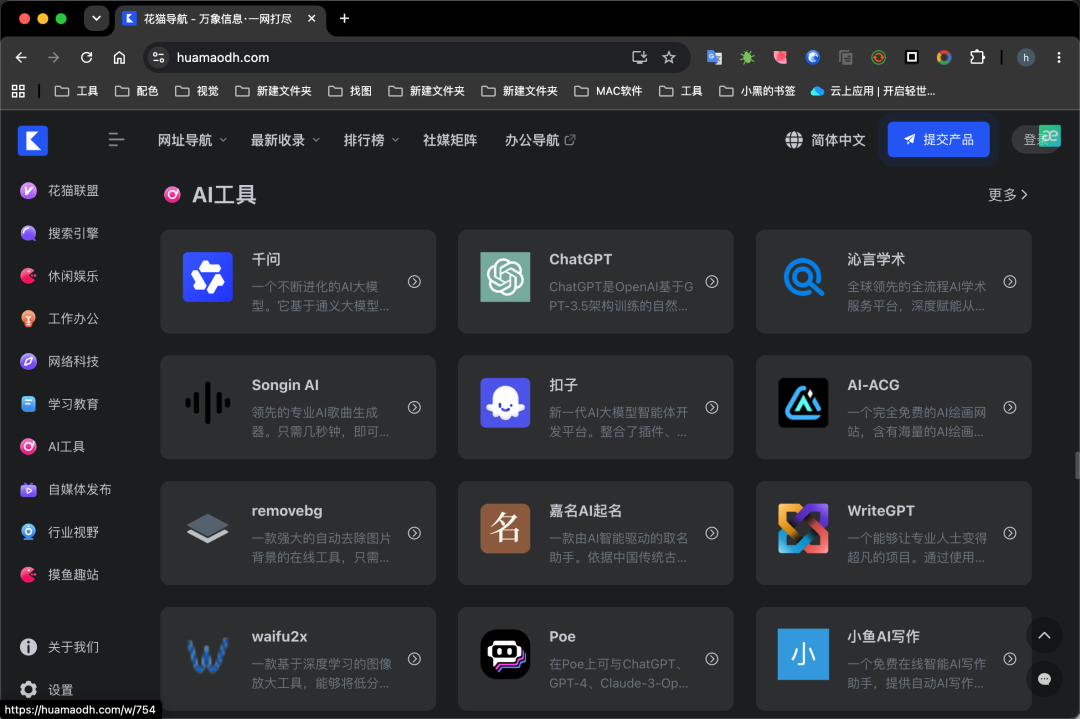Click the Poe robot icon

coord(505,654)
